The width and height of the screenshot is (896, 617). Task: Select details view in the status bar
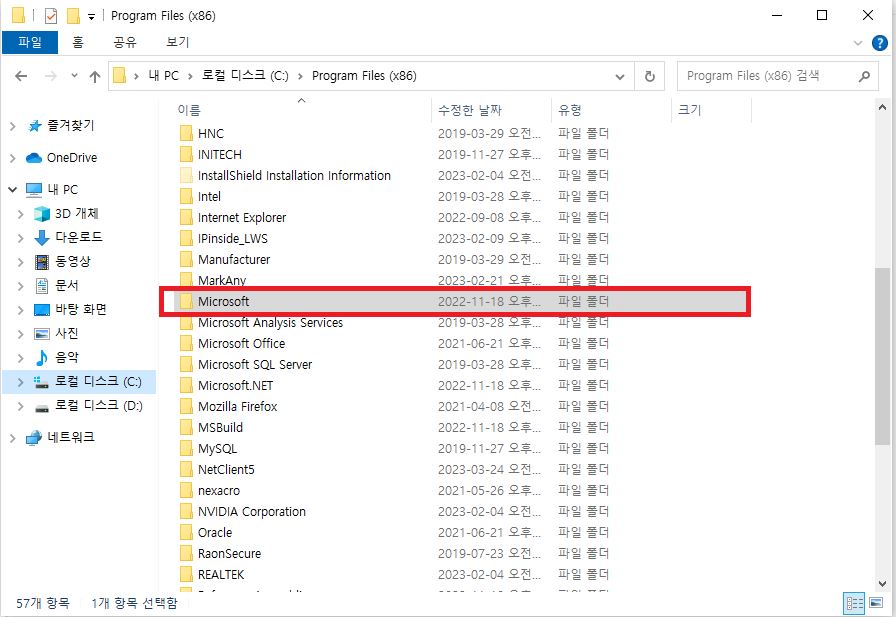click(855, 601)
